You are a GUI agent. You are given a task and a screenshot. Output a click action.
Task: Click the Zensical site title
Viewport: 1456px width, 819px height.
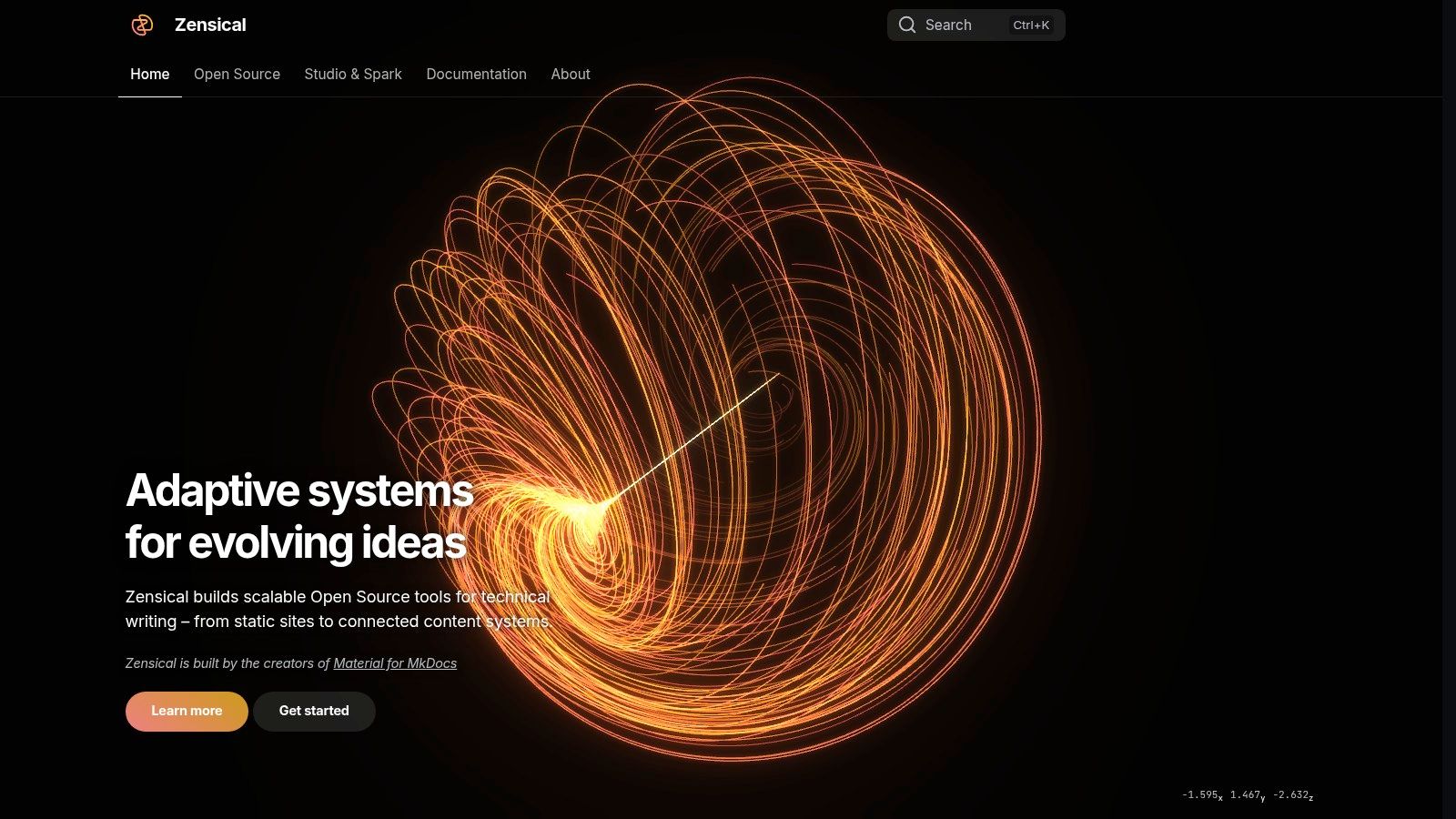pos(210,25)
